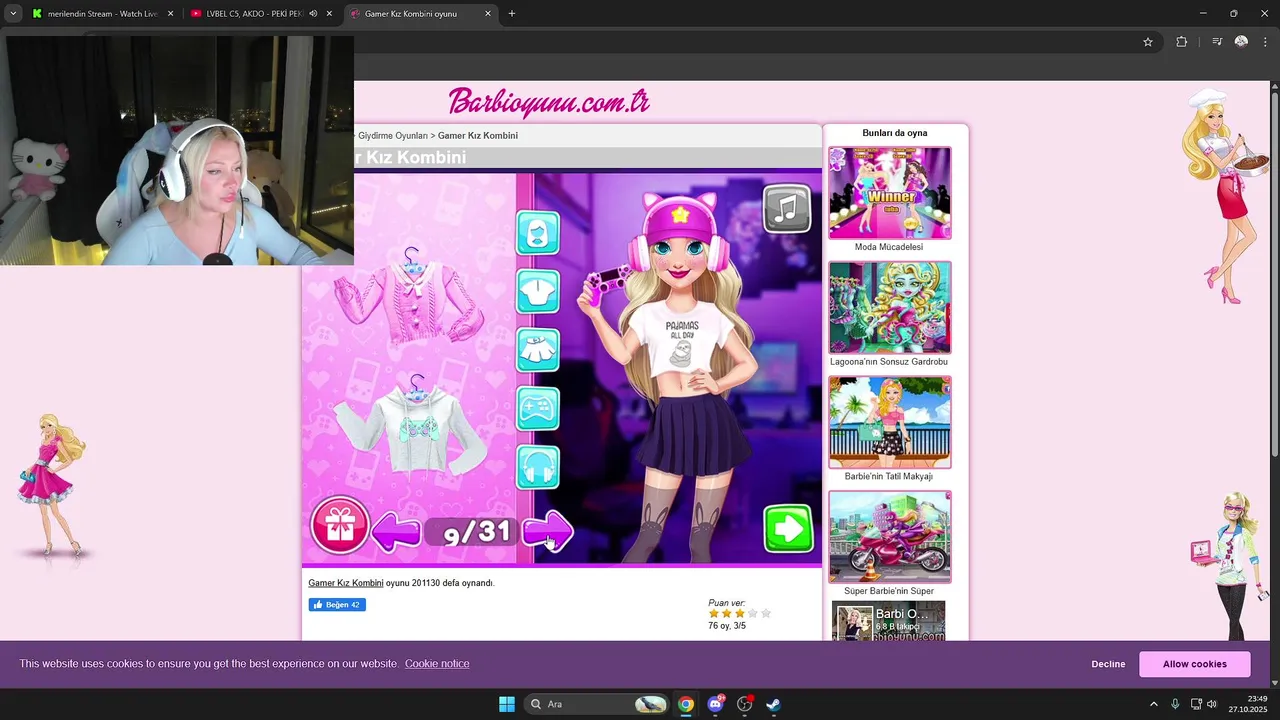Open the Chrome three-dot menu

pos(1265,42)
